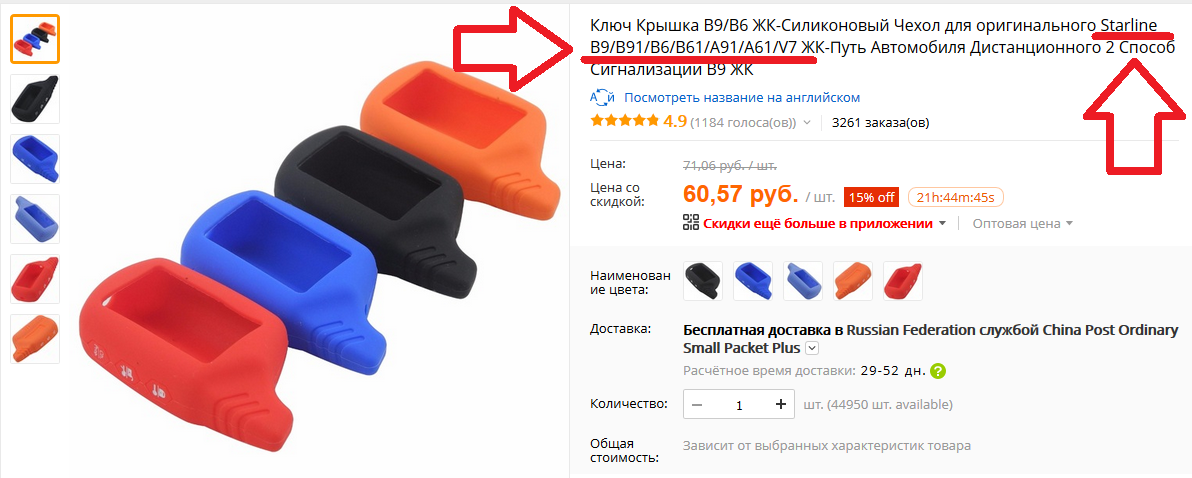Pick the orange case color option

[x=852, y=280]
